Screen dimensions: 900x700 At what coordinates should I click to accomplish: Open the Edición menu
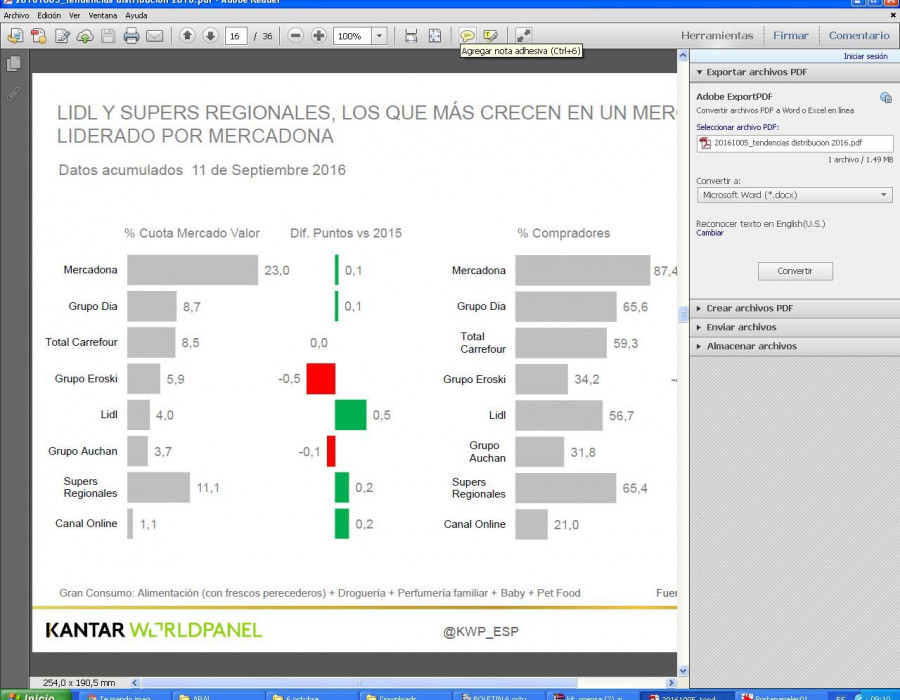(x=49, y=15)
